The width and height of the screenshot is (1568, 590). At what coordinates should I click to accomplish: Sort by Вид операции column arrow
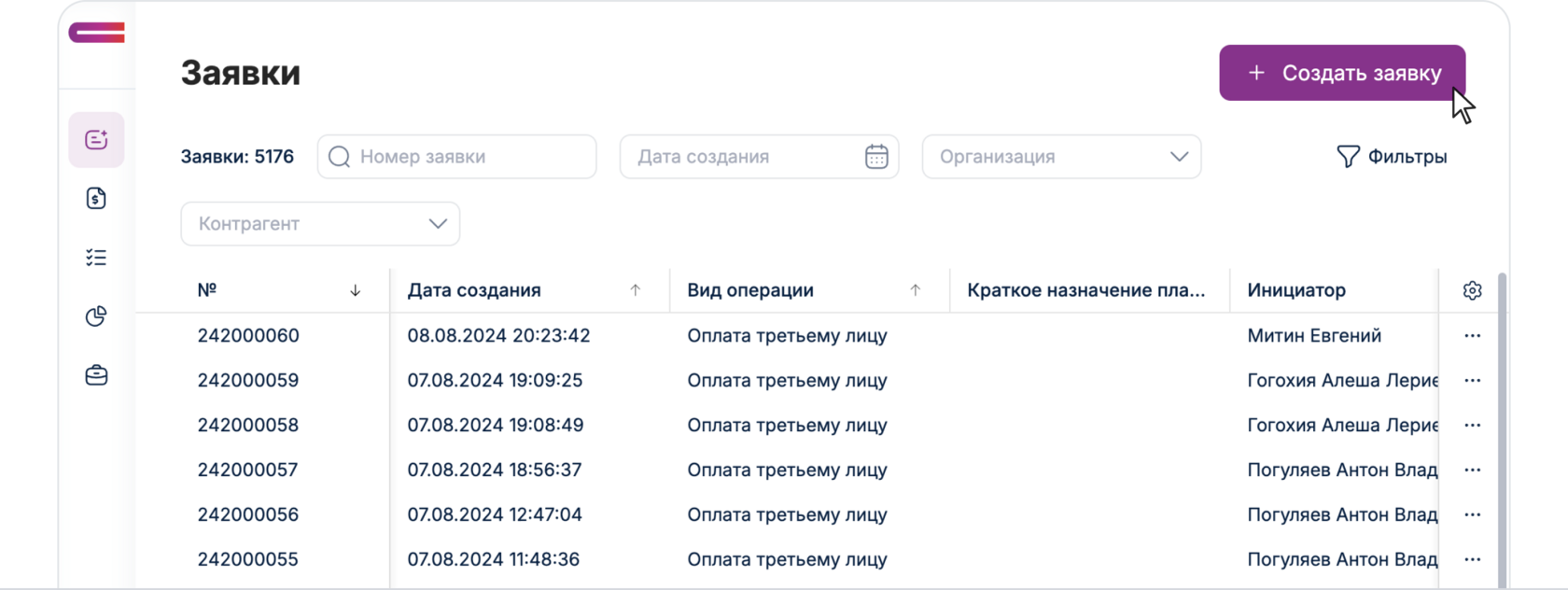(915, 290)
